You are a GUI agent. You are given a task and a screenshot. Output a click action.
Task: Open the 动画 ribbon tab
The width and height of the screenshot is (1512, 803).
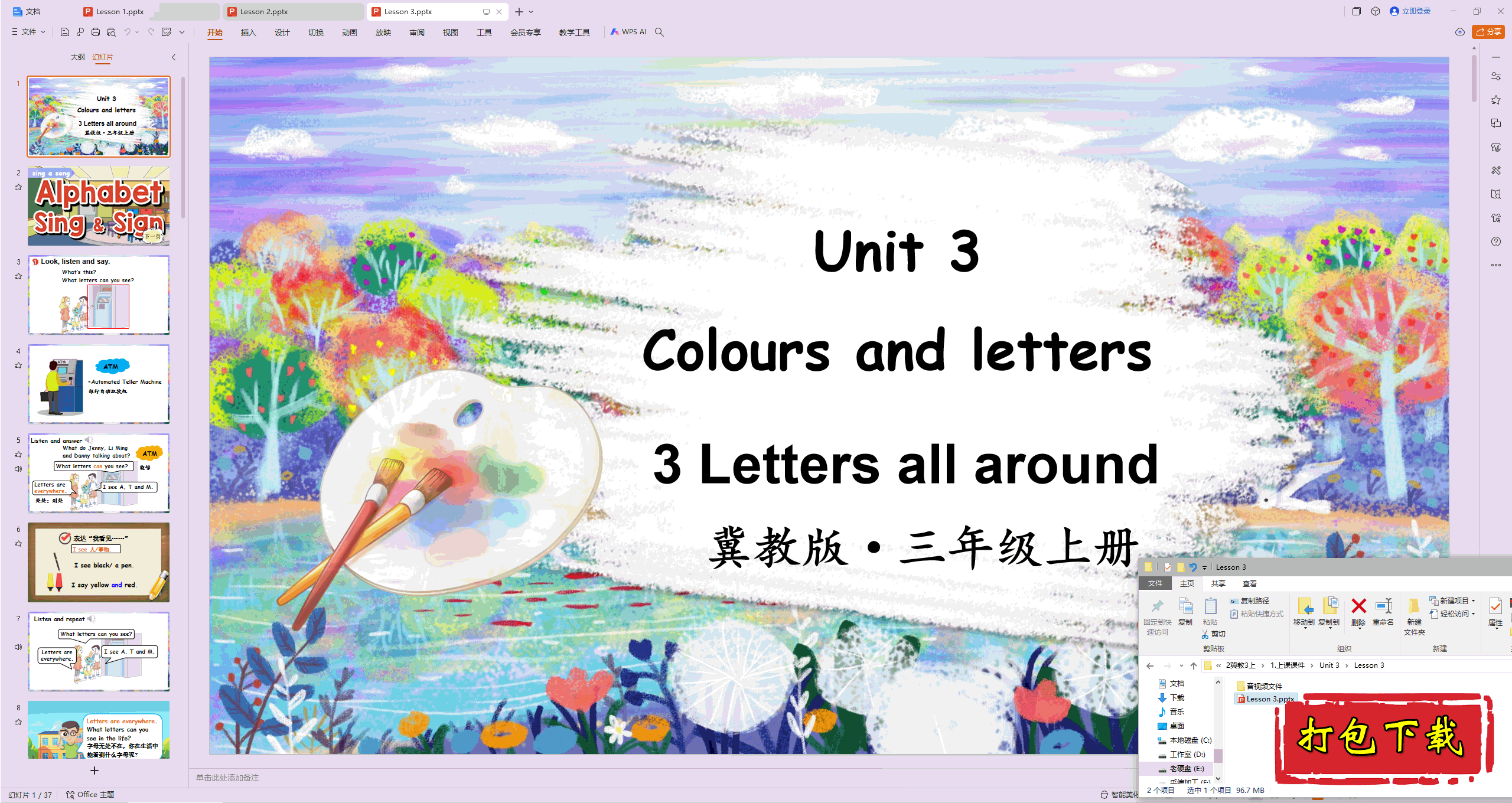[349, 32]
